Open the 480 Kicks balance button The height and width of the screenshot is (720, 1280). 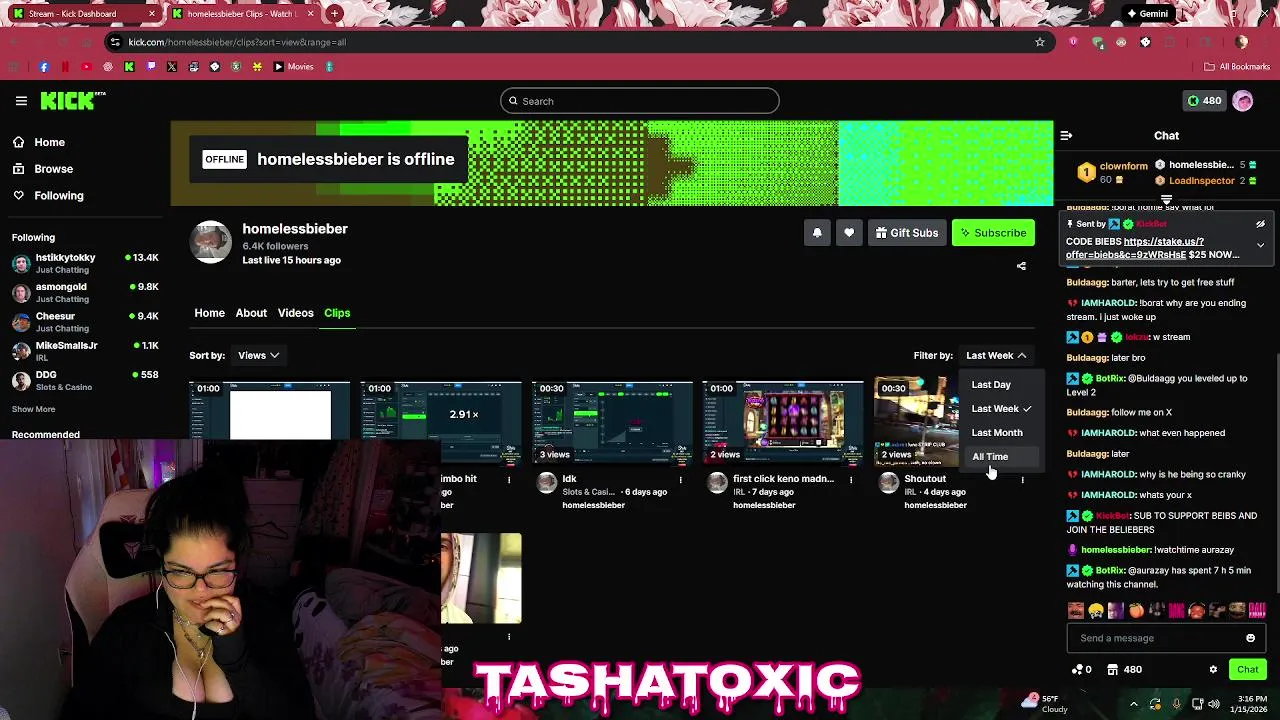click(x=1203, y=101)
